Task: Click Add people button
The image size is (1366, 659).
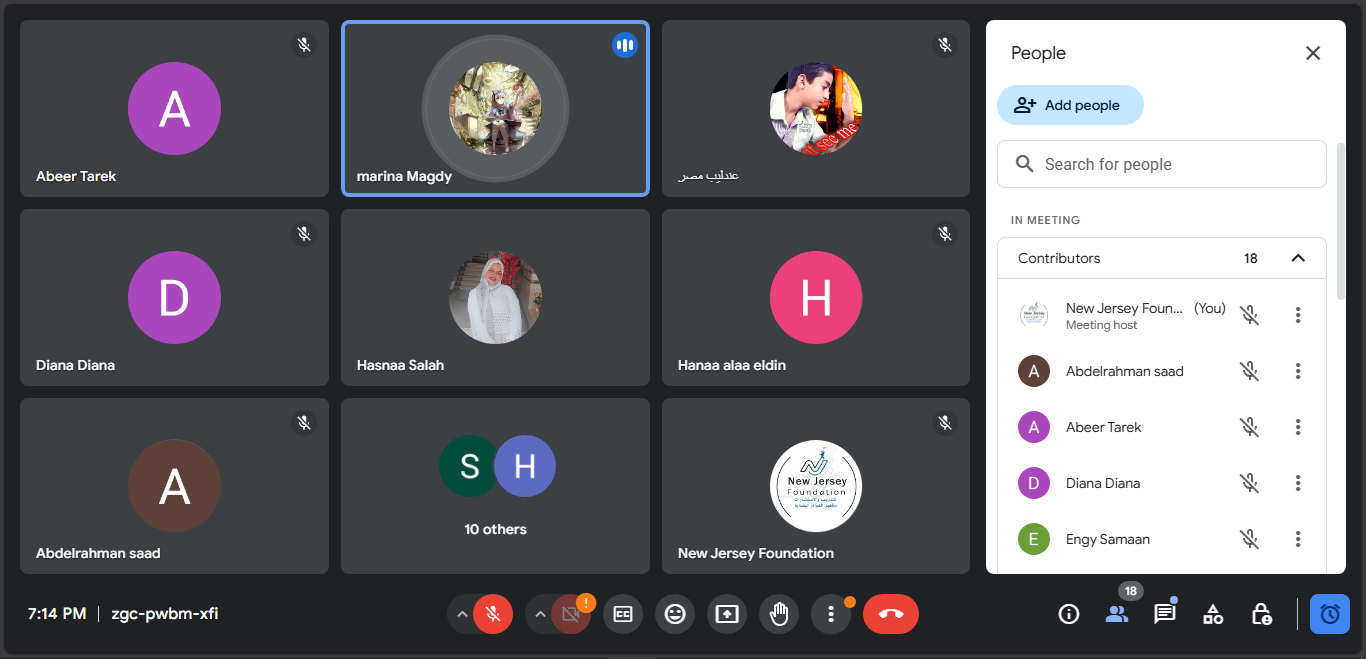Action: [1070, 105]
